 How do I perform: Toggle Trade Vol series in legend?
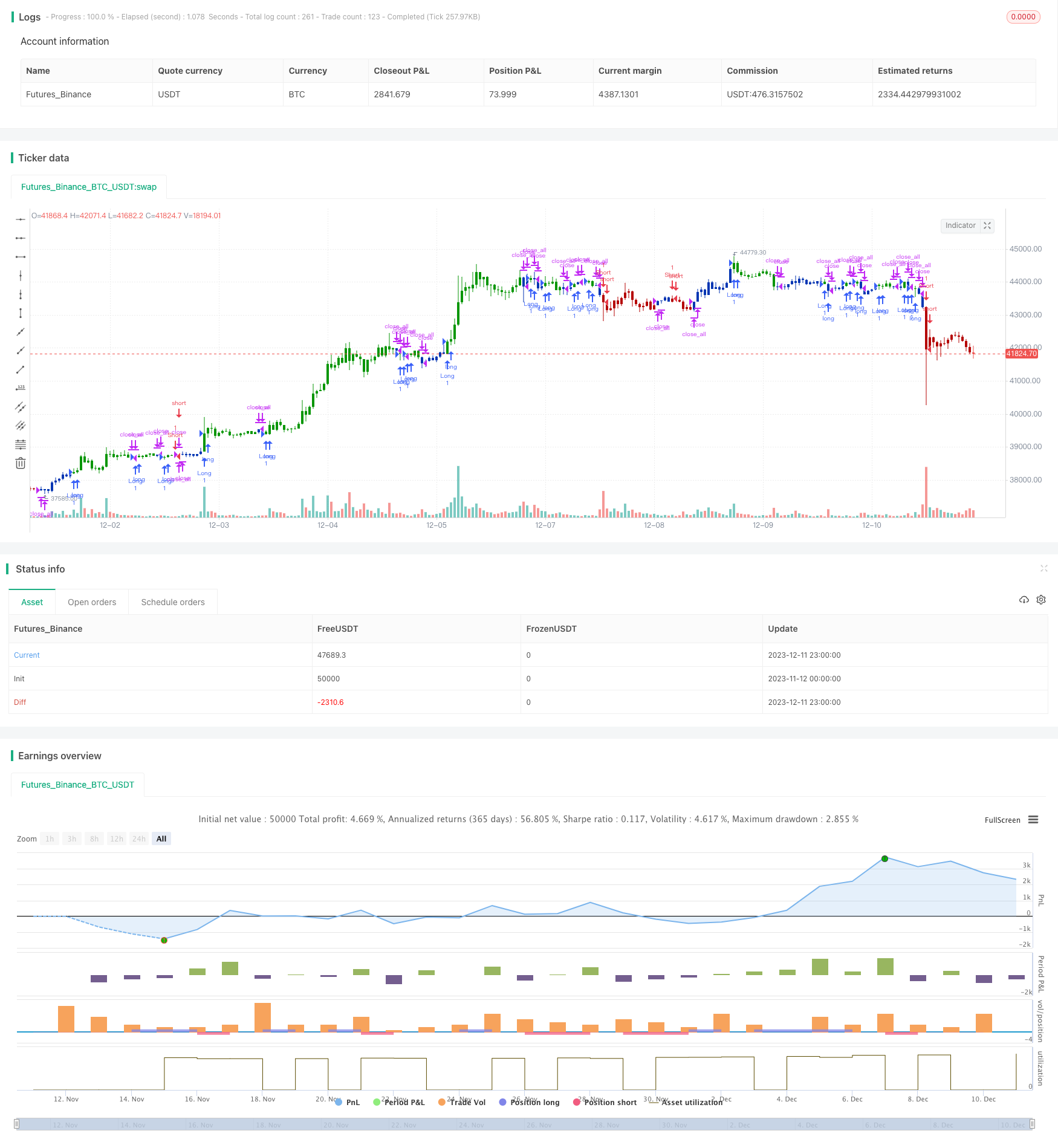coord(462,1102)
